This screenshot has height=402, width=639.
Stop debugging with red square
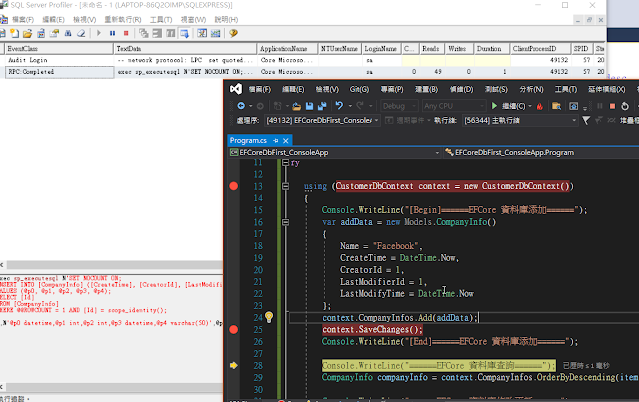pos(612,106)
